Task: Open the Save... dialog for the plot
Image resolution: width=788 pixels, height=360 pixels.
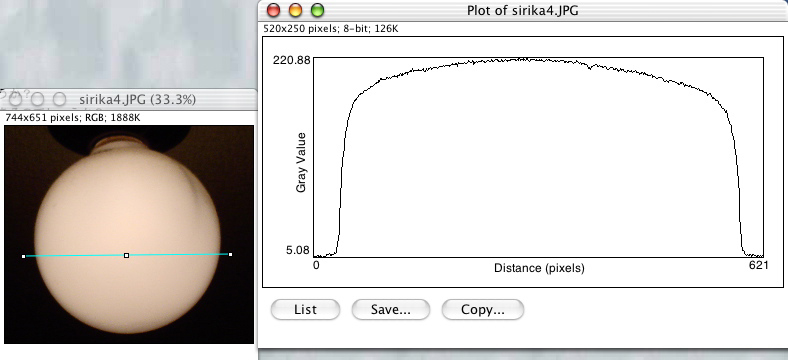Action: click(x=390, y=309)
